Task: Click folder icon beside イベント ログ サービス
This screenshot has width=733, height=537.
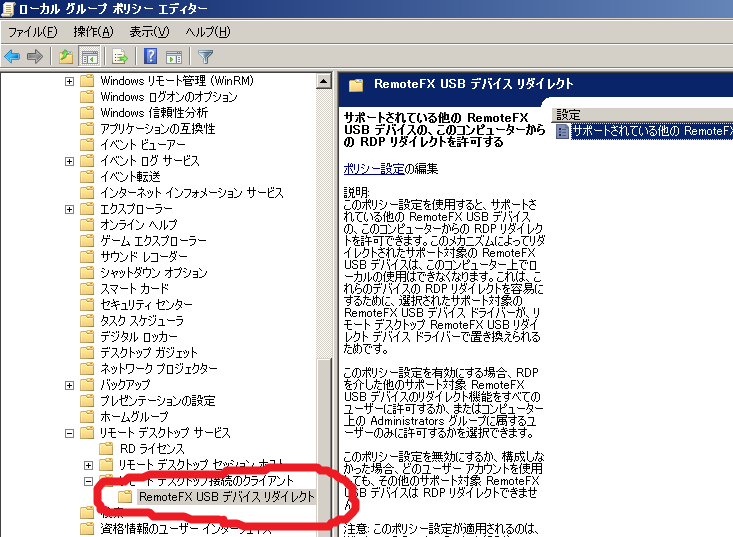Action: [87, 161]
